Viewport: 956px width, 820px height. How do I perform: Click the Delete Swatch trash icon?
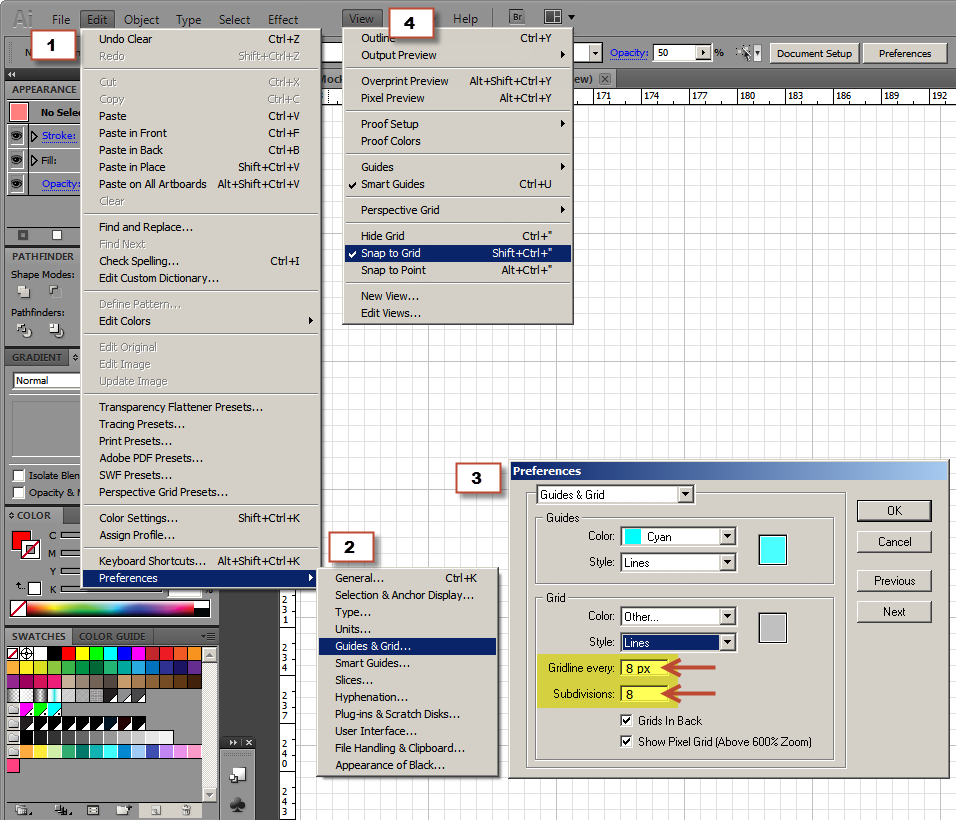187,810
